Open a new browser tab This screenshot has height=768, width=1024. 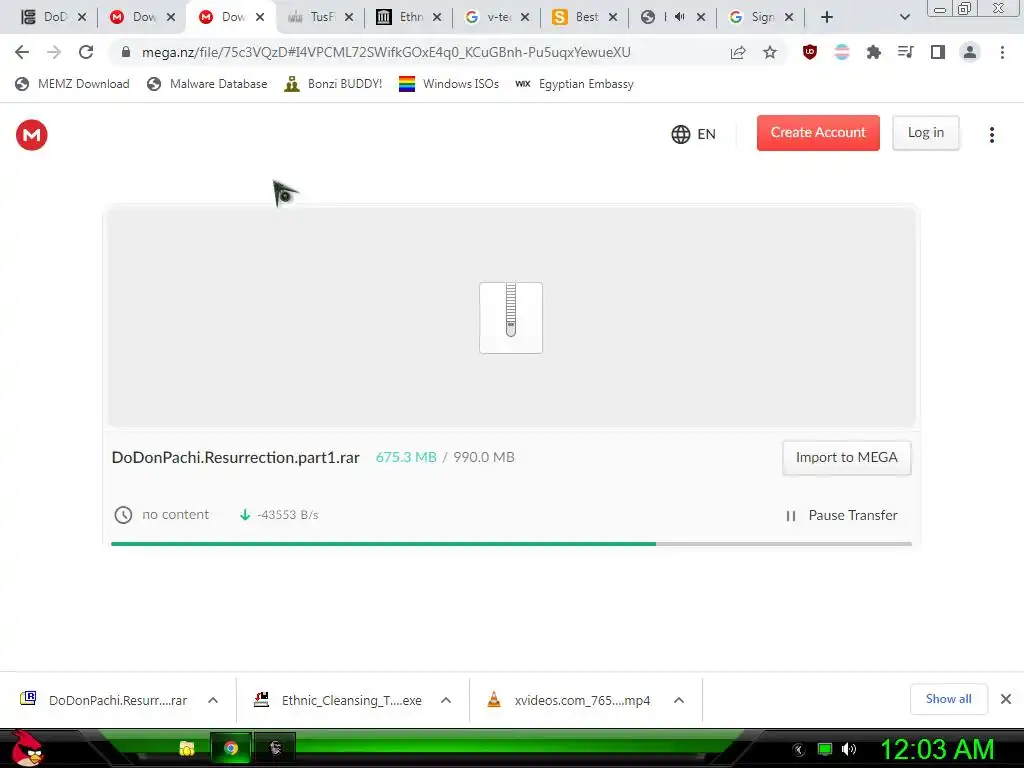tap(827, 17)
